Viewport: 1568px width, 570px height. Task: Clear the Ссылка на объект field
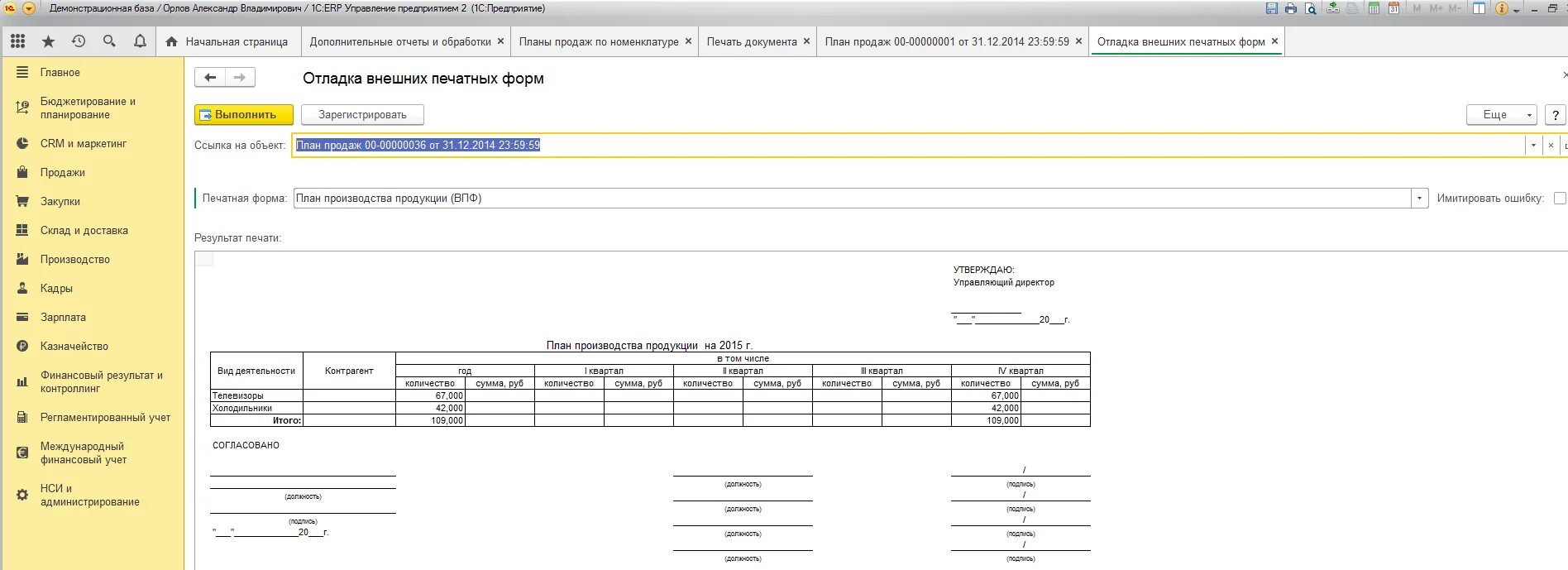1551,145
